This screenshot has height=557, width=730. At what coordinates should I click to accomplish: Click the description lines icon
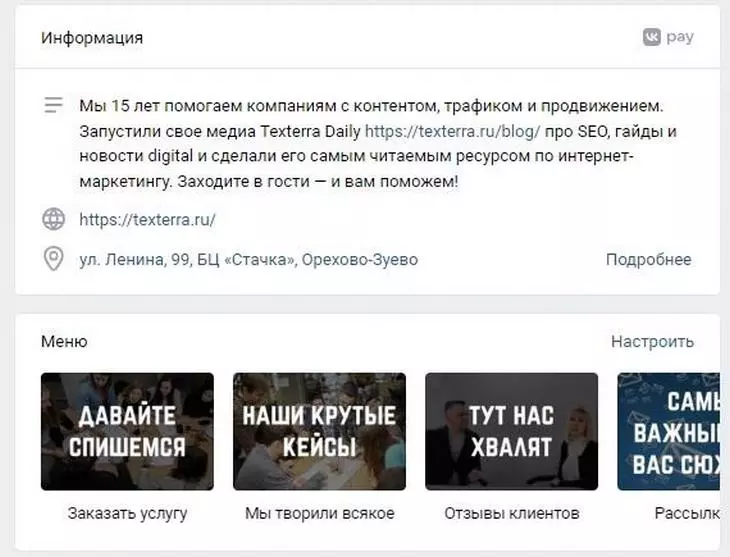(x=54, y=105)
